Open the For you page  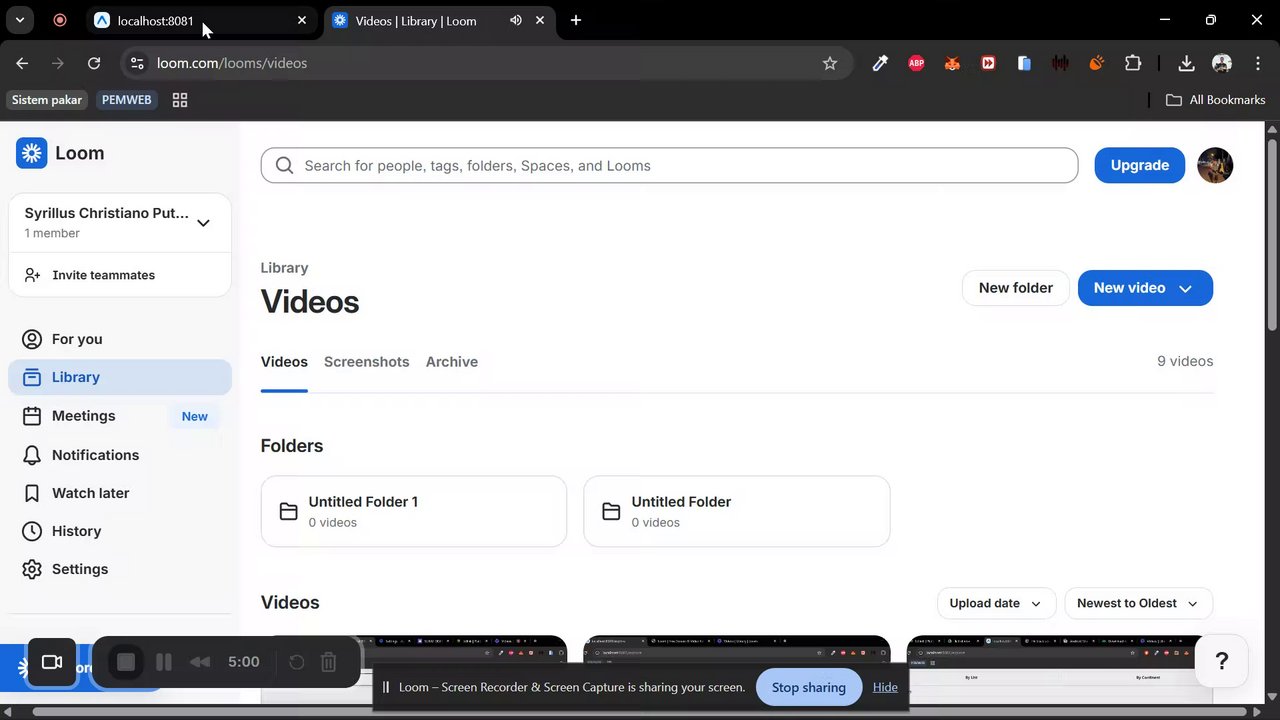click(x=120, y=339)
